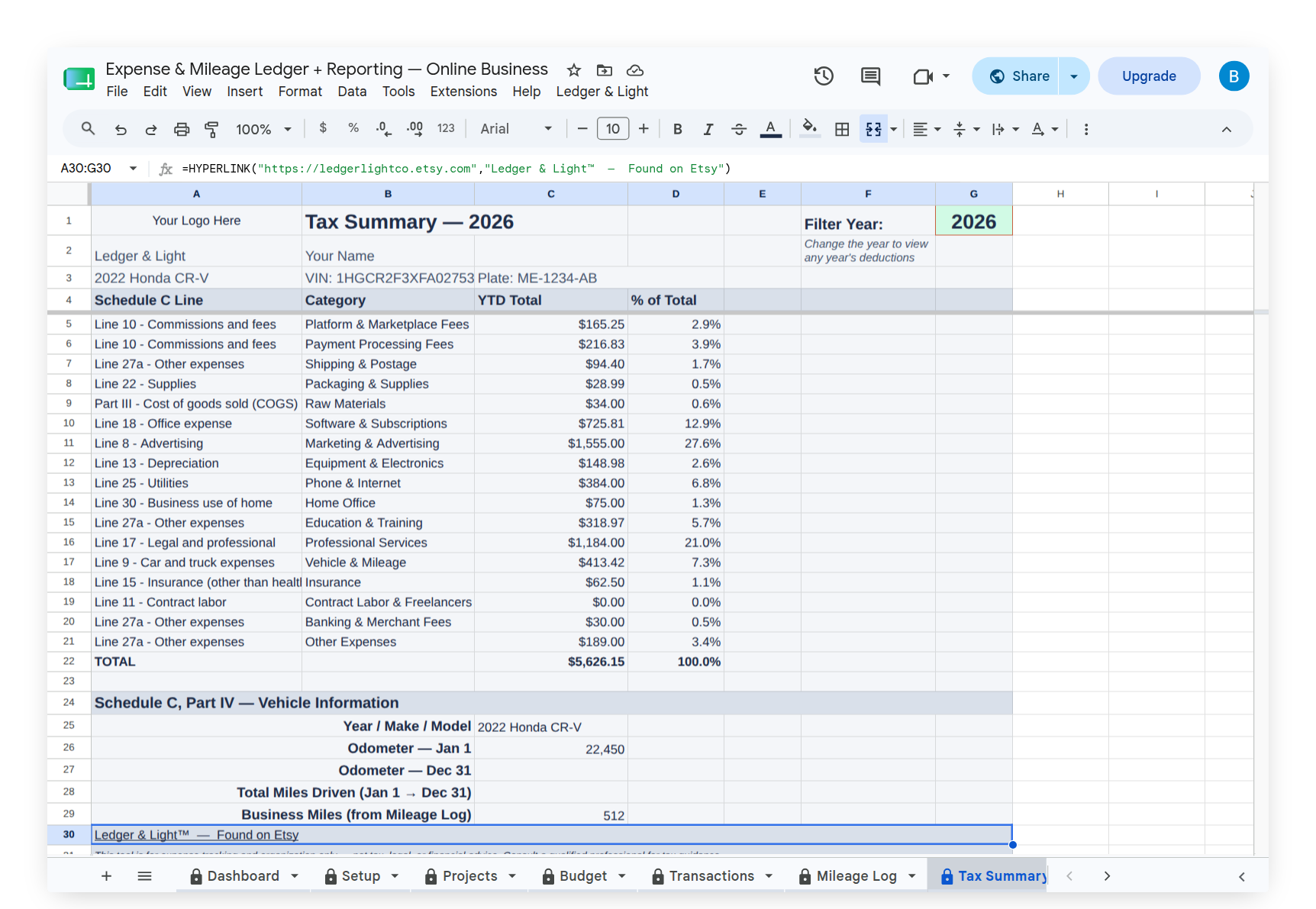Click the Share button

(x=1016, y=76)
